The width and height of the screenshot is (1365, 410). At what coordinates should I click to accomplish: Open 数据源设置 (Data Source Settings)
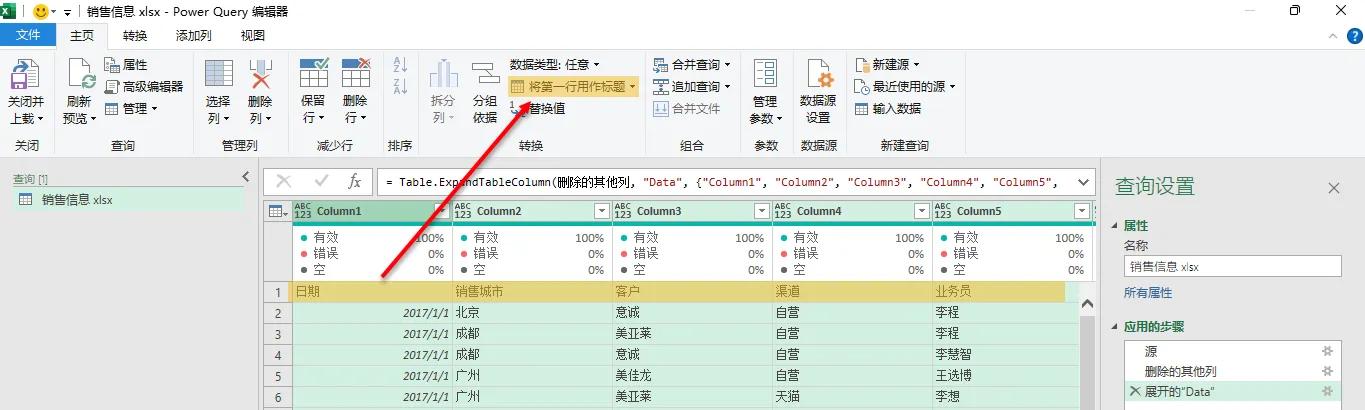818,92
